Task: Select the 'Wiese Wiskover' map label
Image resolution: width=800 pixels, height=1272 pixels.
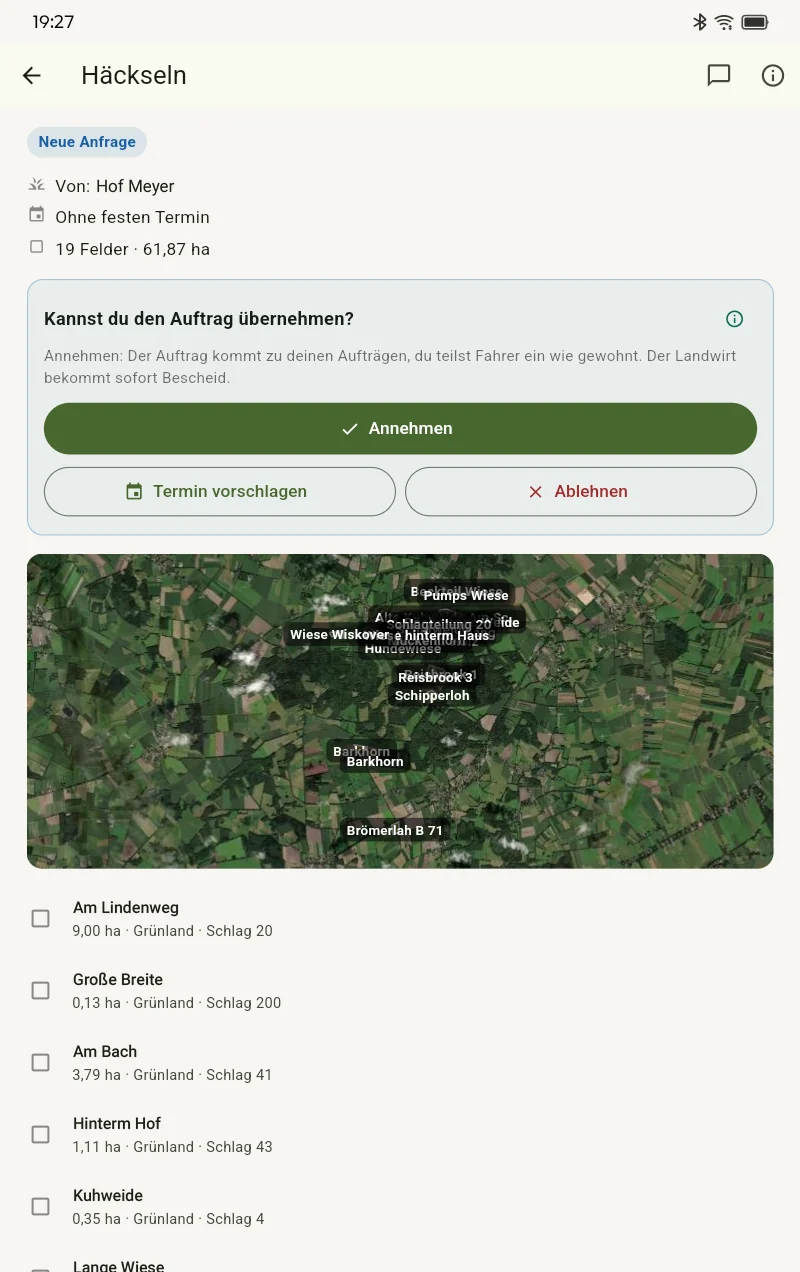Action: (339, 634)
